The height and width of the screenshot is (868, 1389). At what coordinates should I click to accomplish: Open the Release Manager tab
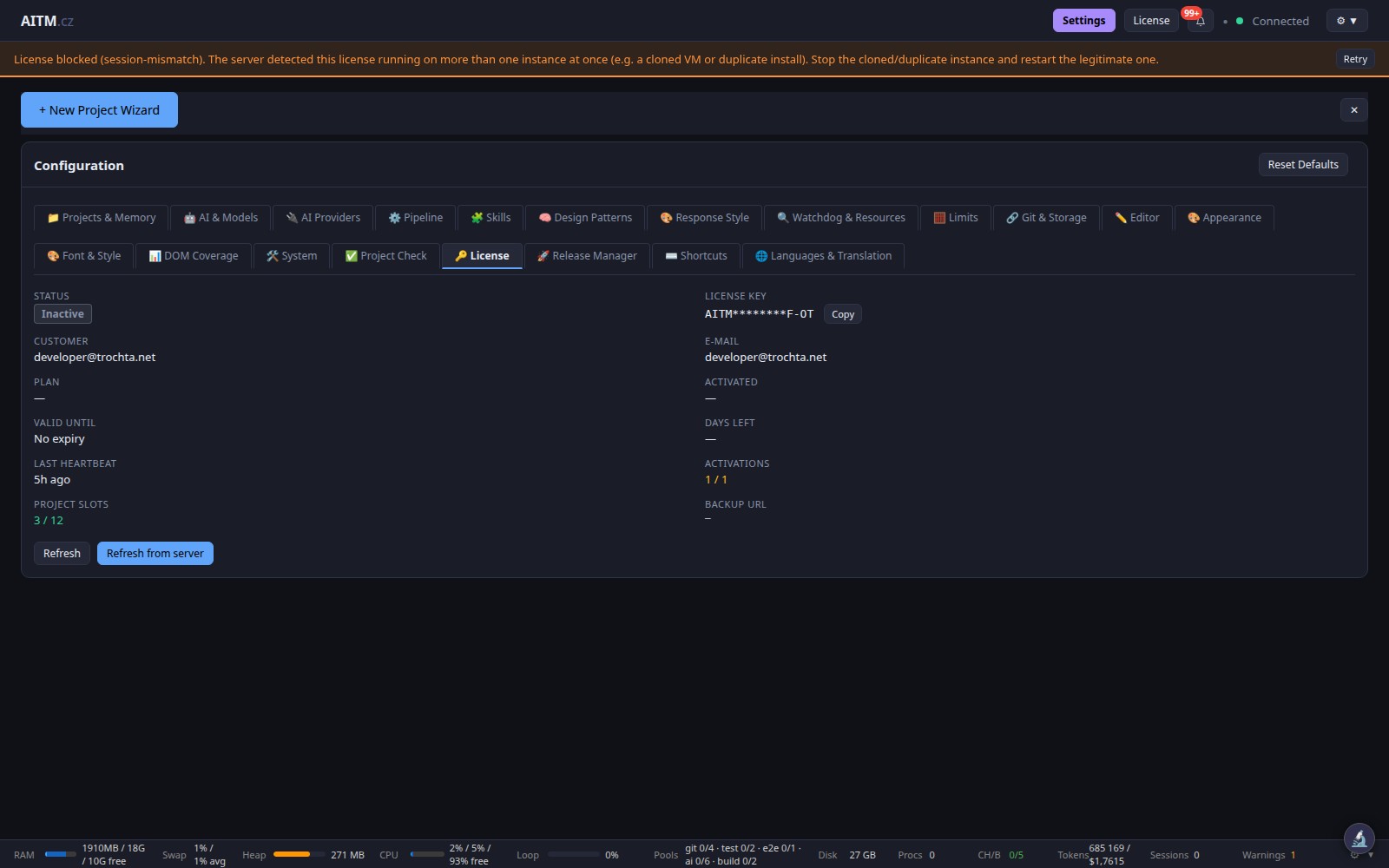click(x=587, y=256)
